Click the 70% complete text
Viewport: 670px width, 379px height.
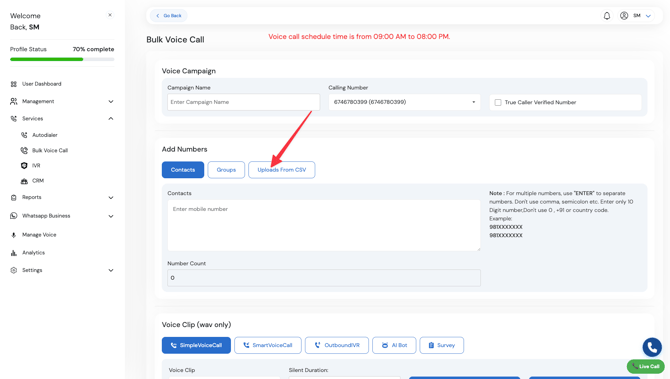coord(93,49)
